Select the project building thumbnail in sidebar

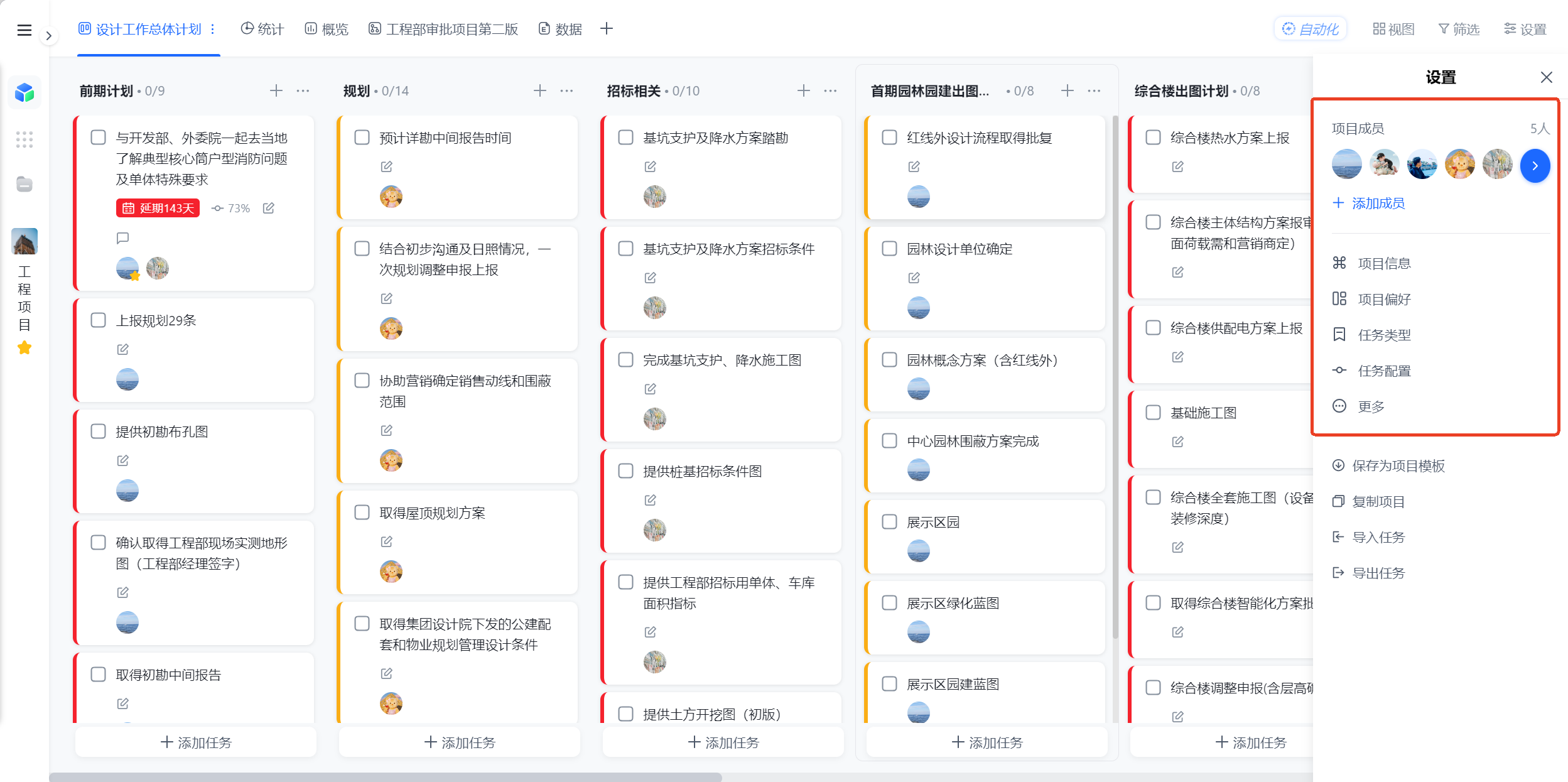(x=24, y=241)
